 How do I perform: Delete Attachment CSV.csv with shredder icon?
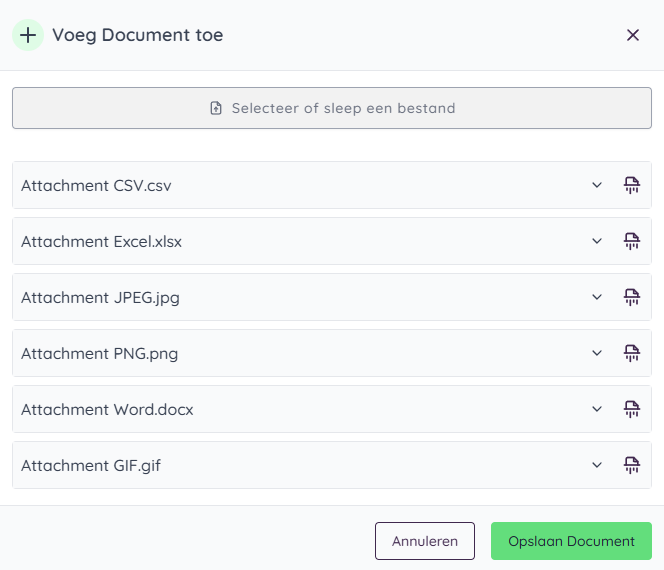[631, 185]
